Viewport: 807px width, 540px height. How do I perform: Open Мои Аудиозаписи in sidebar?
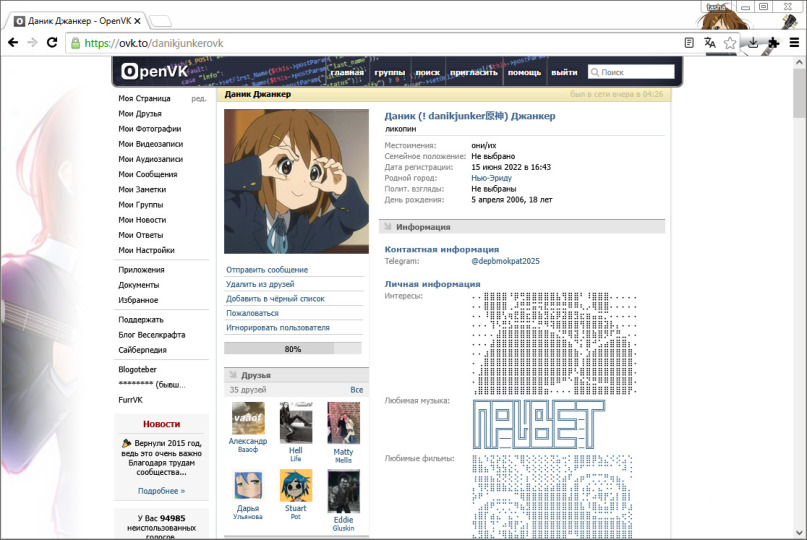point(151,159)
